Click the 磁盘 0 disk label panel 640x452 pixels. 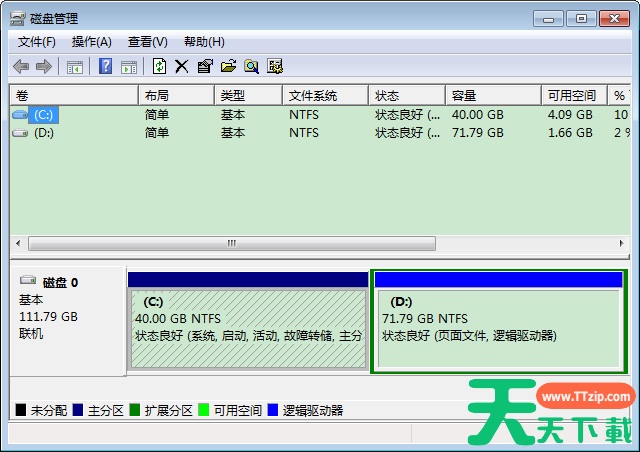point(68,321)
